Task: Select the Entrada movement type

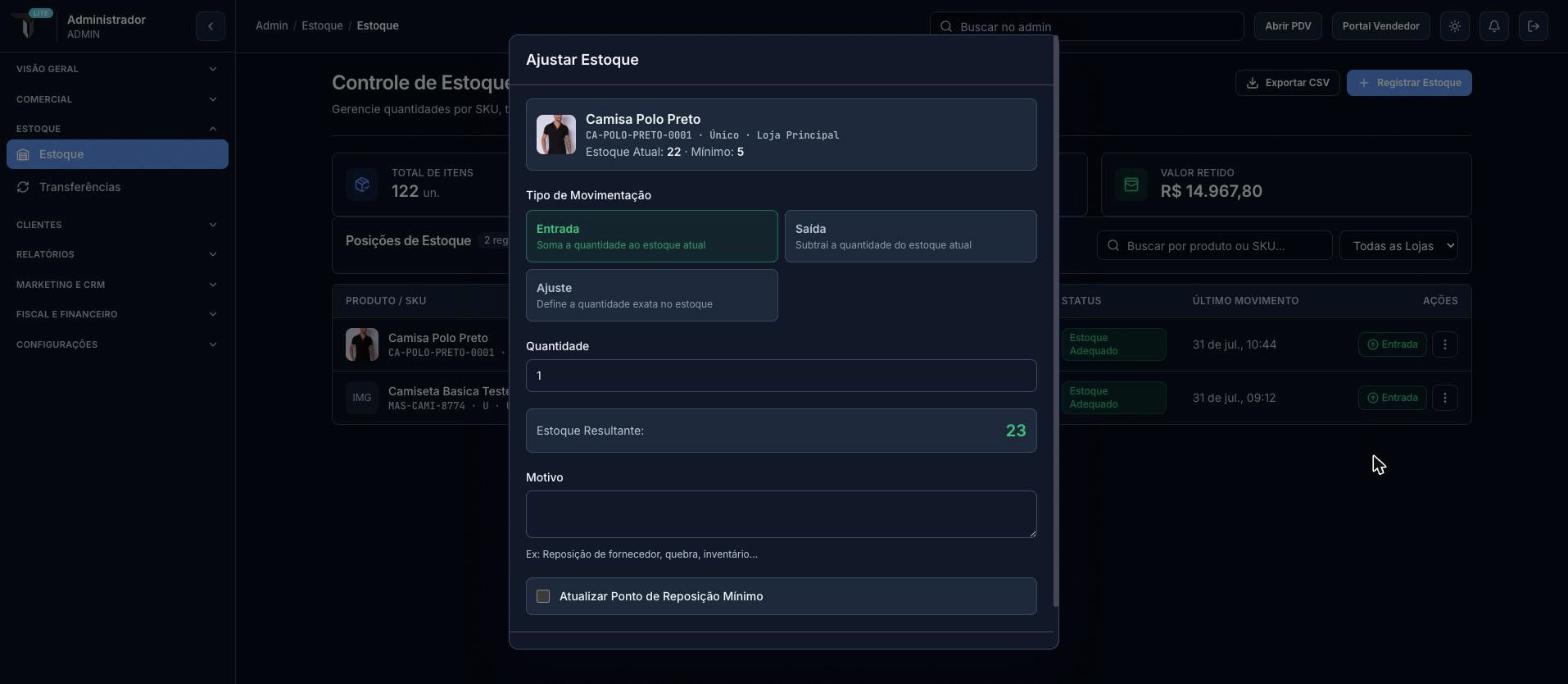Action: tap(652, 236)
